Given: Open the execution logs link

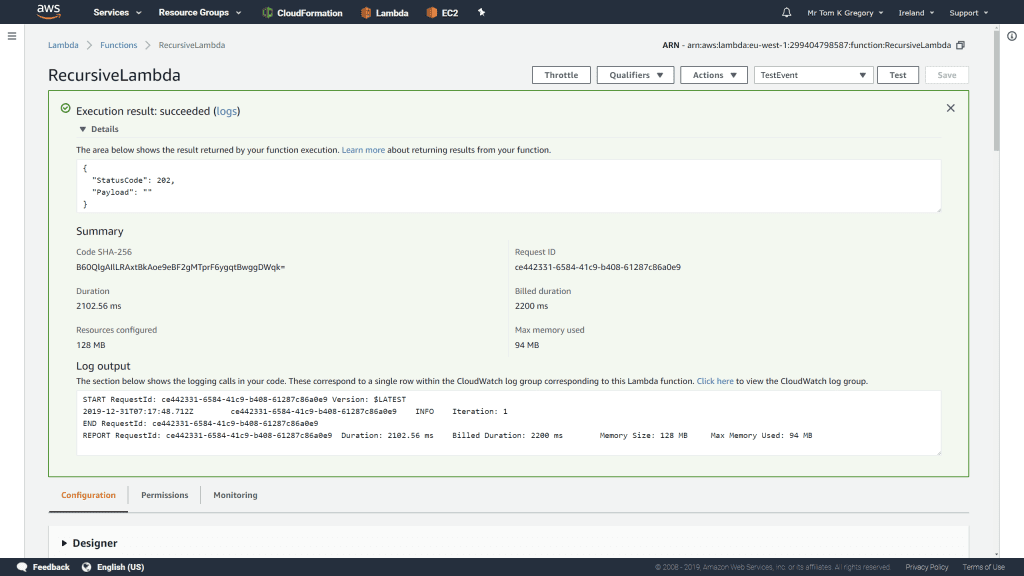Looking at the screenshot, I should [x=227, y=111].
